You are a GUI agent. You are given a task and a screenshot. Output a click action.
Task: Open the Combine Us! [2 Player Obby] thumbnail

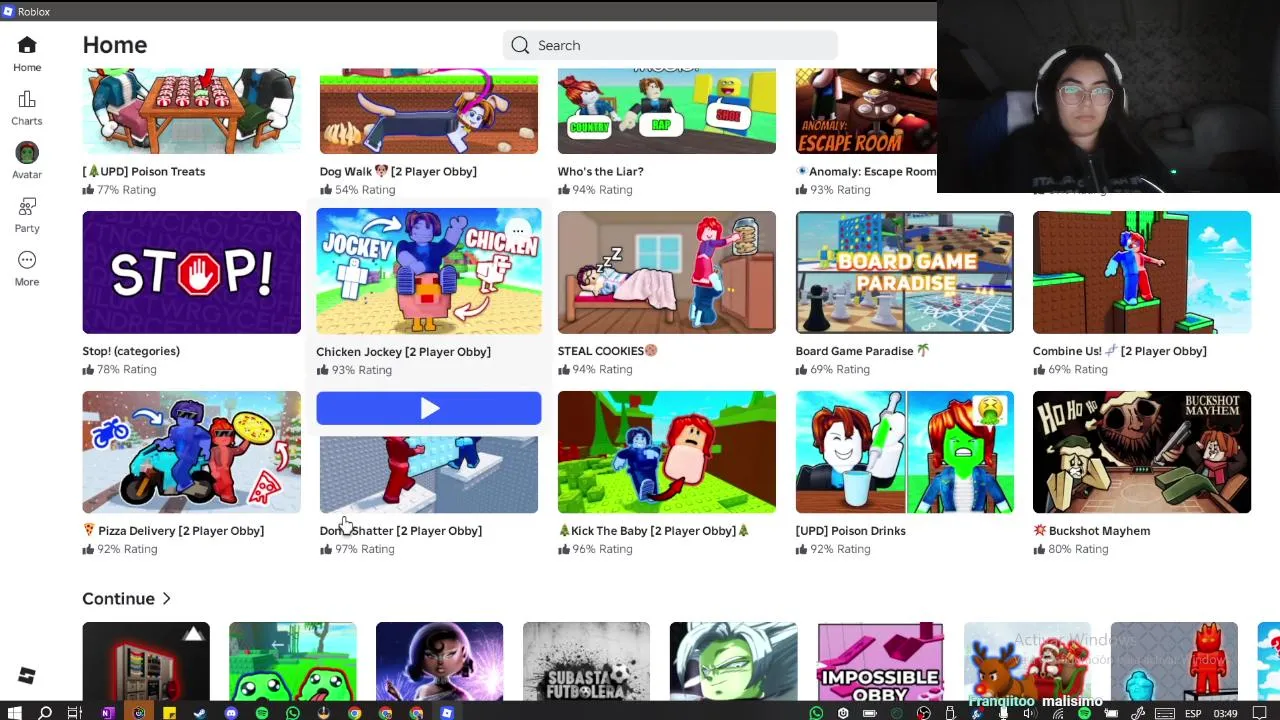click(x=1141, y=272)
